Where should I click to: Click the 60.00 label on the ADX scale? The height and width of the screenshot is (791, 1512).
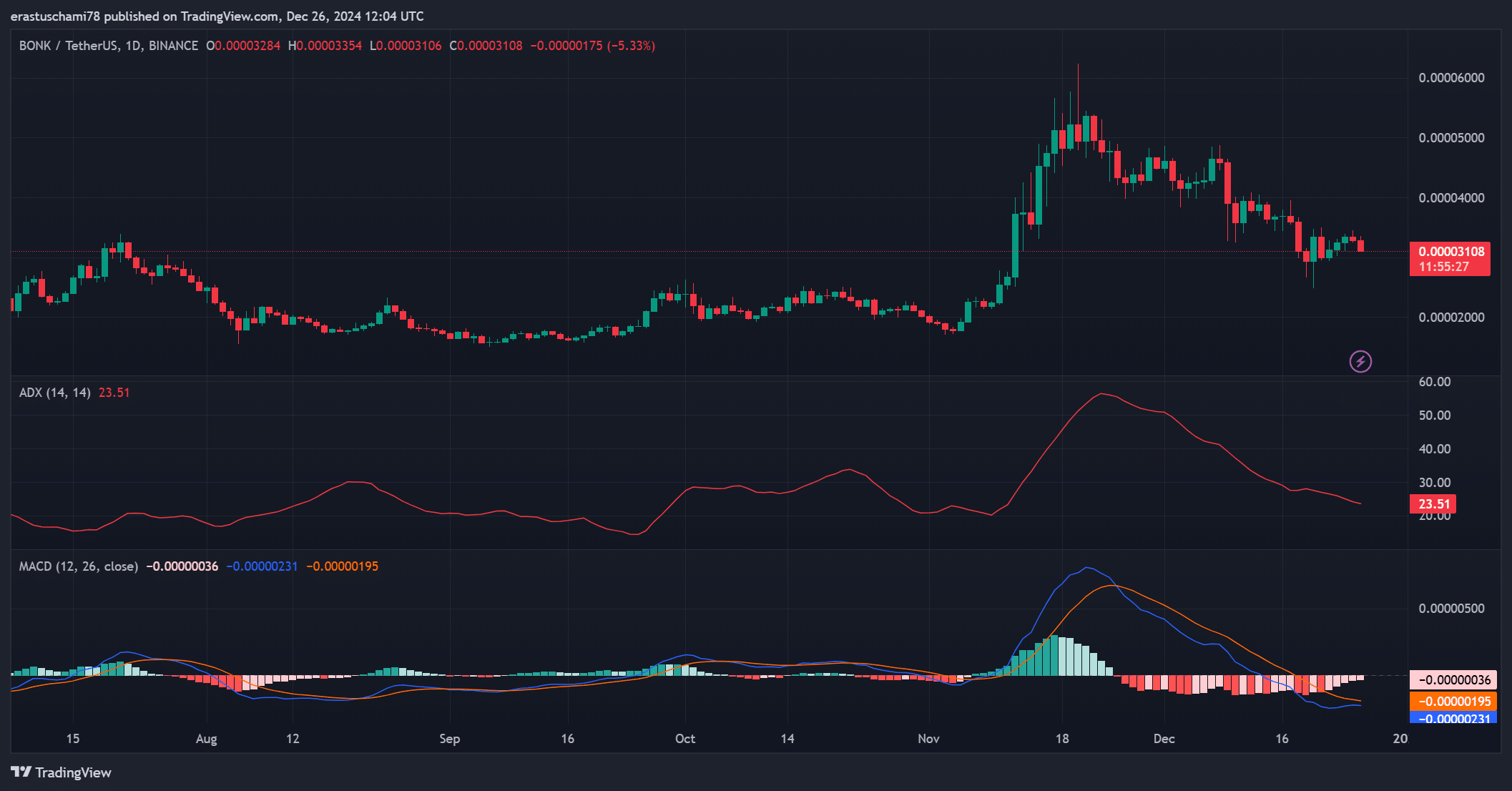(1434, 382)
